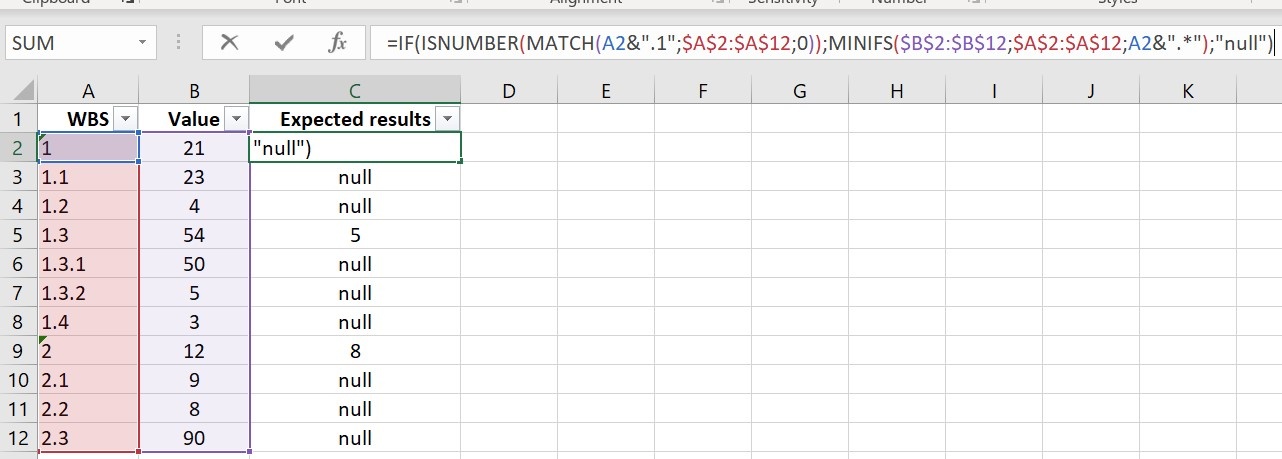Select Value cell 50
Viewport: 1282px width, 459px height.
[194, 264]
